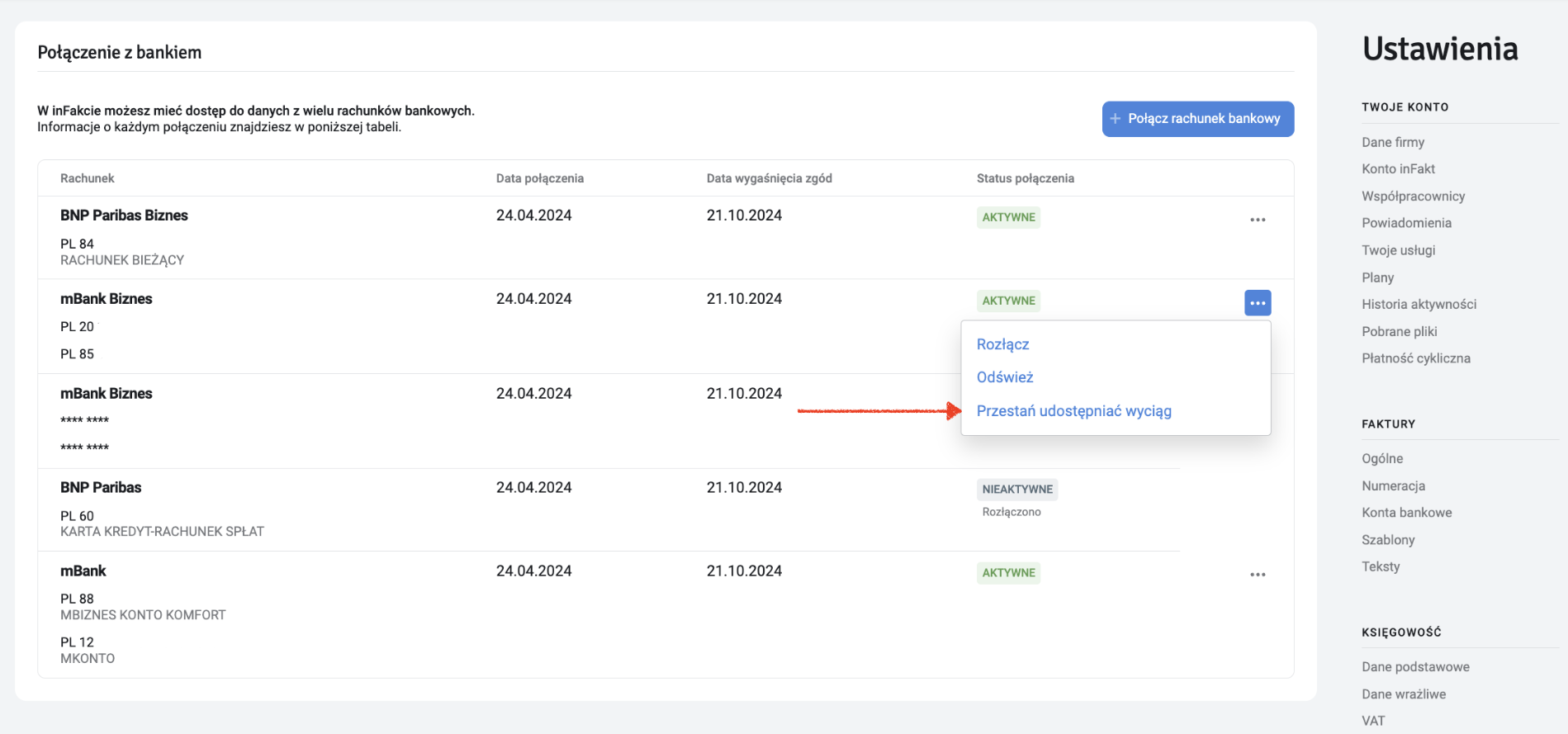Open Powiadomienia settings
Image resolution: width=1568 pixels, height=734 pixels.
click(1406, 223)
